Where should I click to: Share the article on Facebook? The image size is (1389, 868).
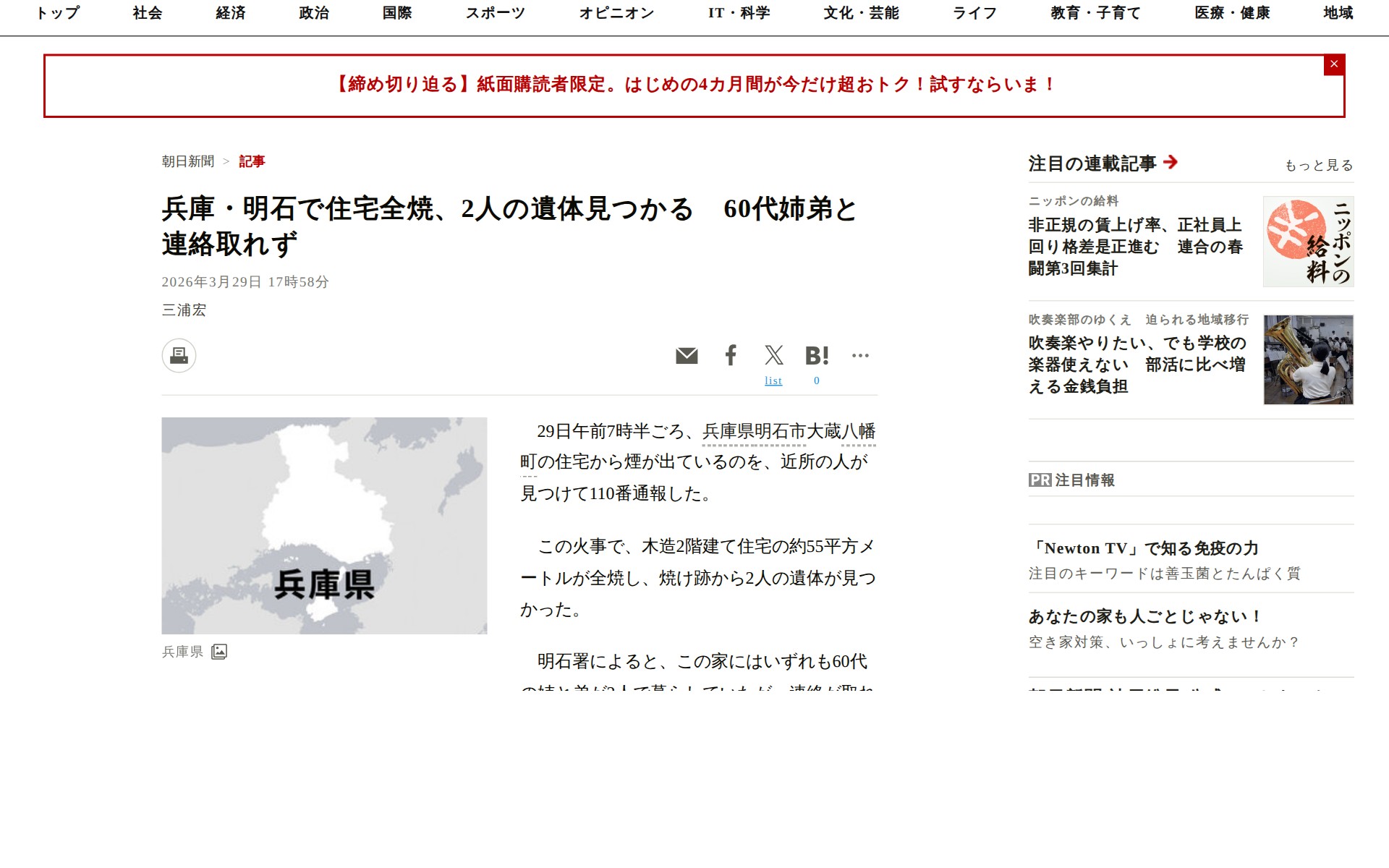[731, 355]
